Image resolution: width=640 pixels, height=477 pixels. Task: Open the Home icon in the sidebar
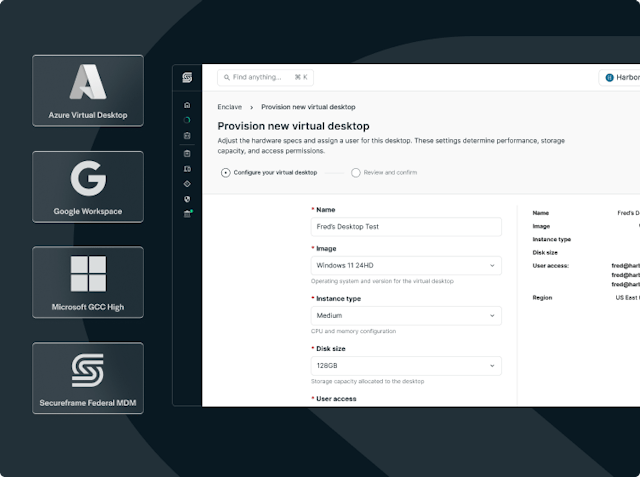[187, 105]
